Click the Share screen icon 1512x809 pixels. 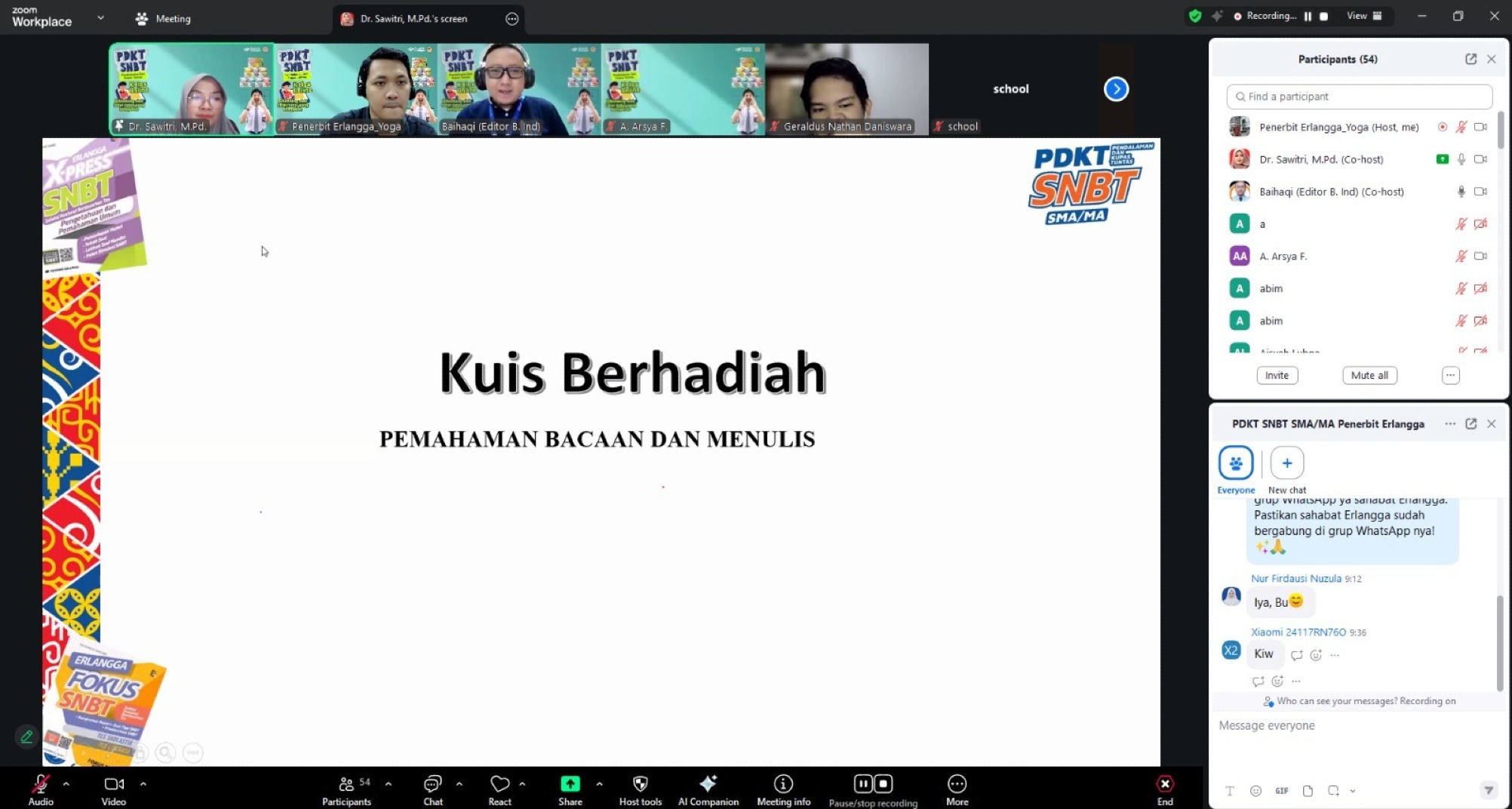(x=570, y=785)
